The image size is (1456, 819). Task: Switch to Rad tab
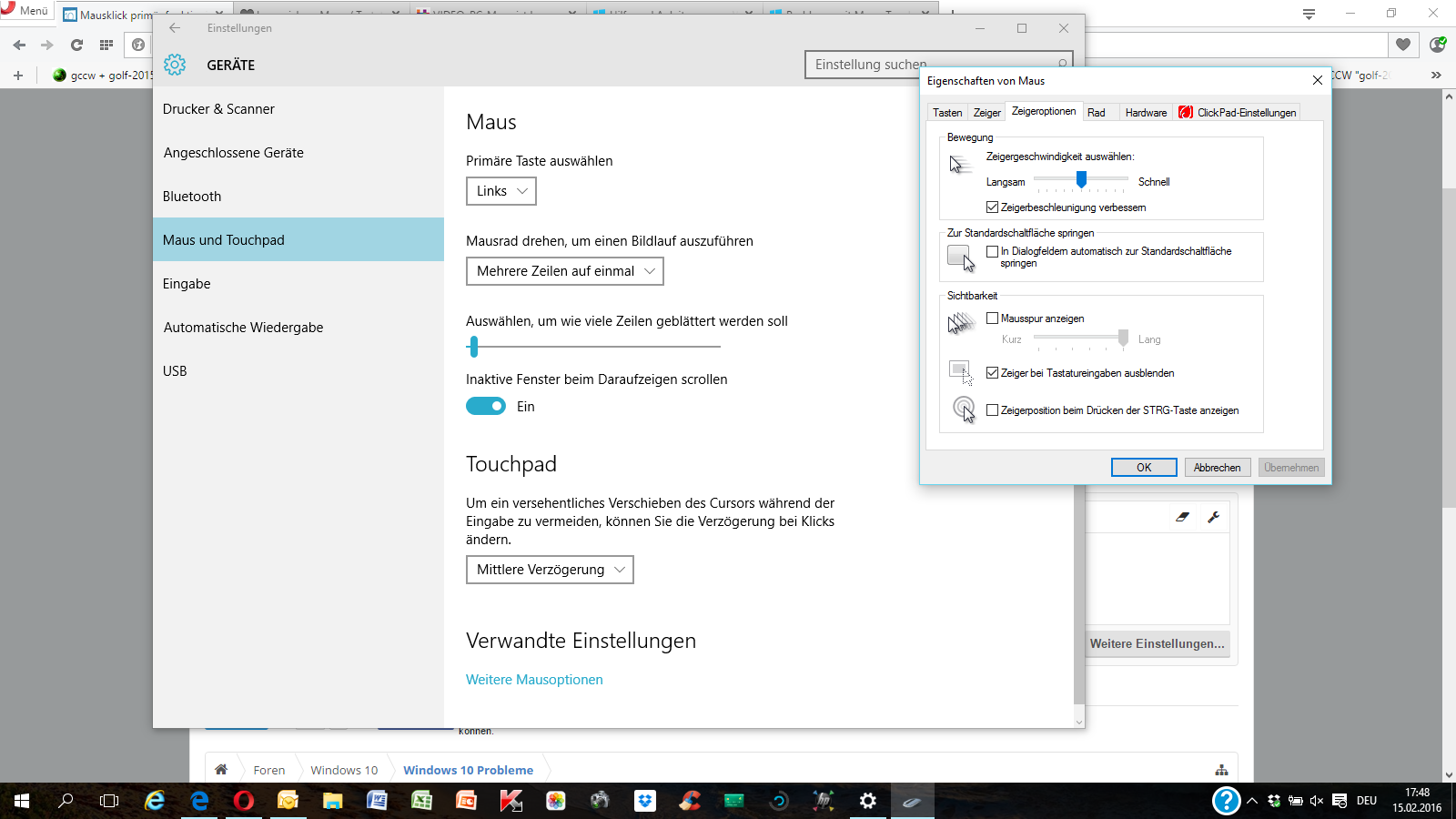coord(1097,113)
